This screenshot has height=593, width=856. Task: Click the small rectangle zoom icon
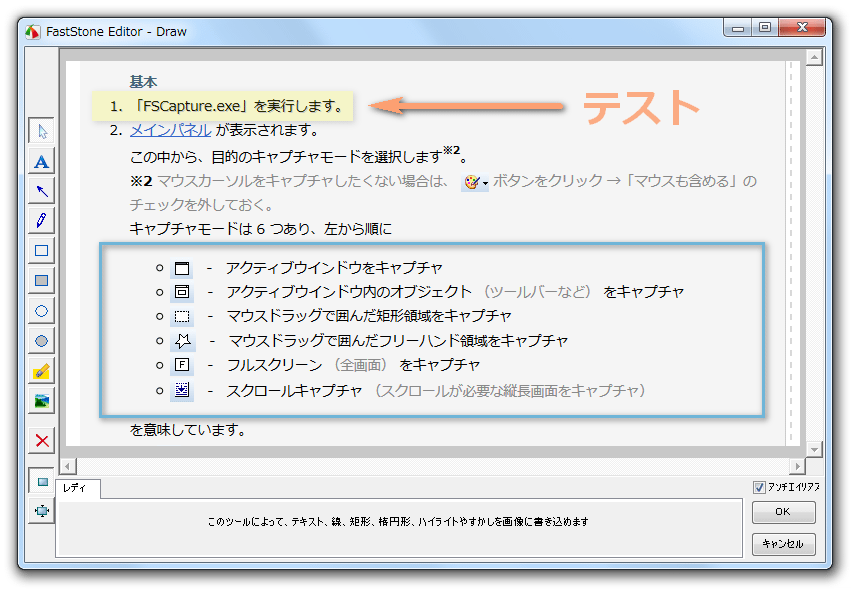(41, 482)
